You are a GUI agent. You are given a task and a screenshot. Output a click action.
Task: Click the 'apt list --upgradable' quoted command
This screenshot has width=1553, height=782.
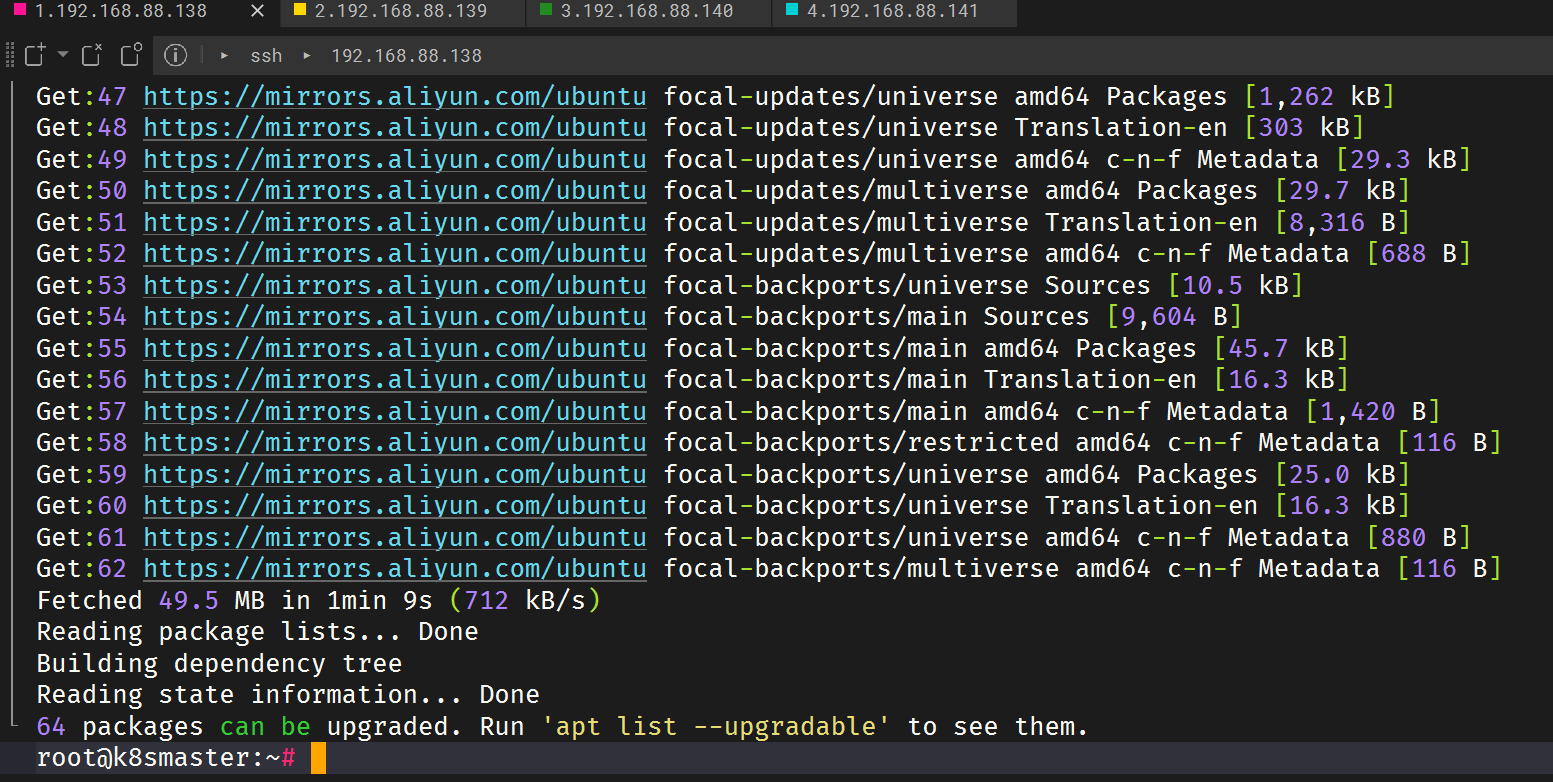[716, 727]
